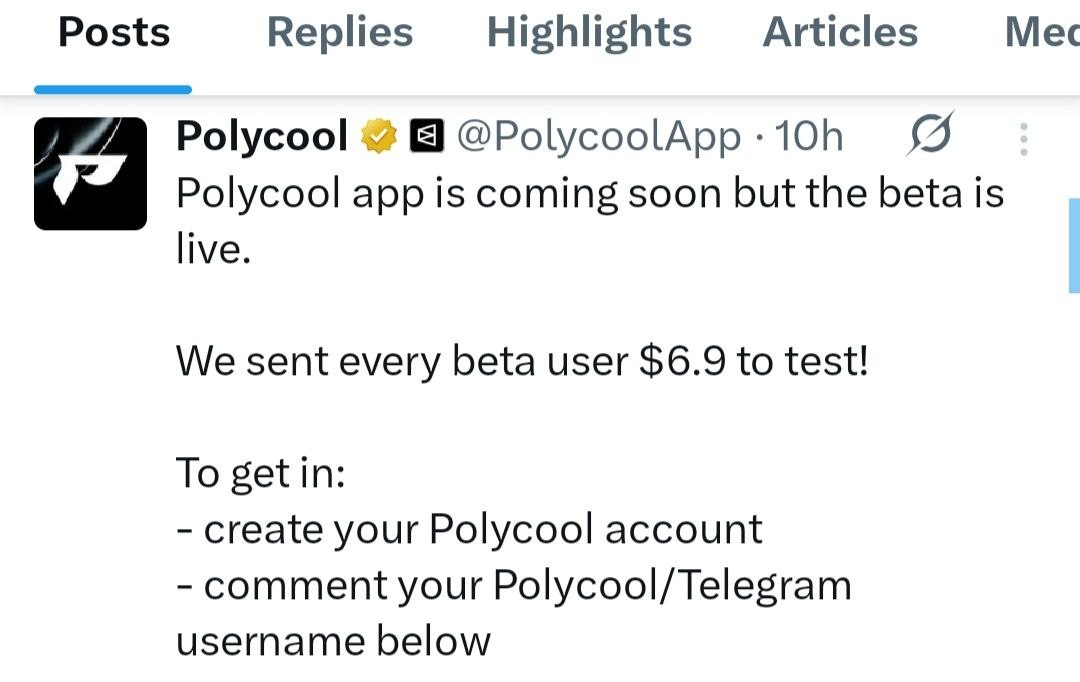Tap the "We sent every beta user $6.9" text
The image size is (1080, 682).
pyautogui.click(x=522, y=361)
